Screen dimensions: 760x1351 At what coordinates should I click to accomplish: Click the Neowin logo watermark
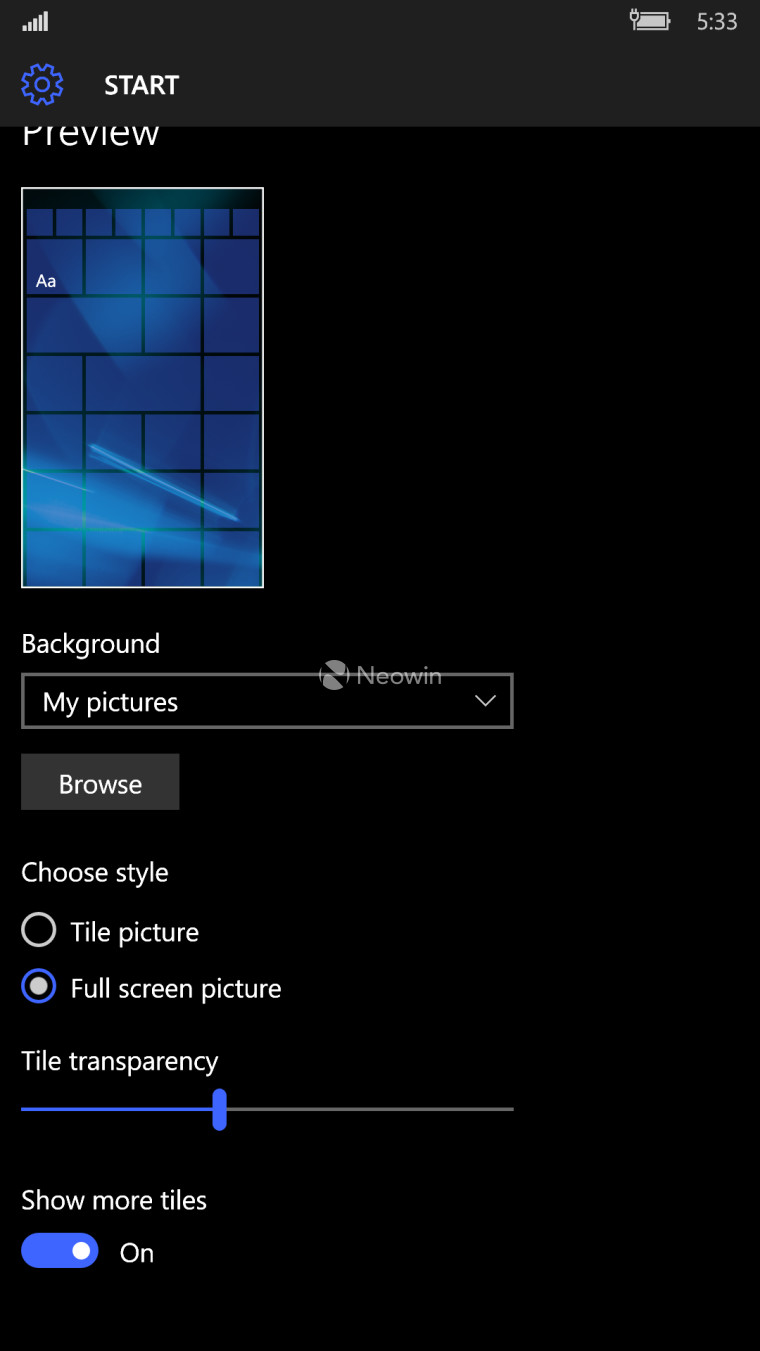[x=380, y=676]
